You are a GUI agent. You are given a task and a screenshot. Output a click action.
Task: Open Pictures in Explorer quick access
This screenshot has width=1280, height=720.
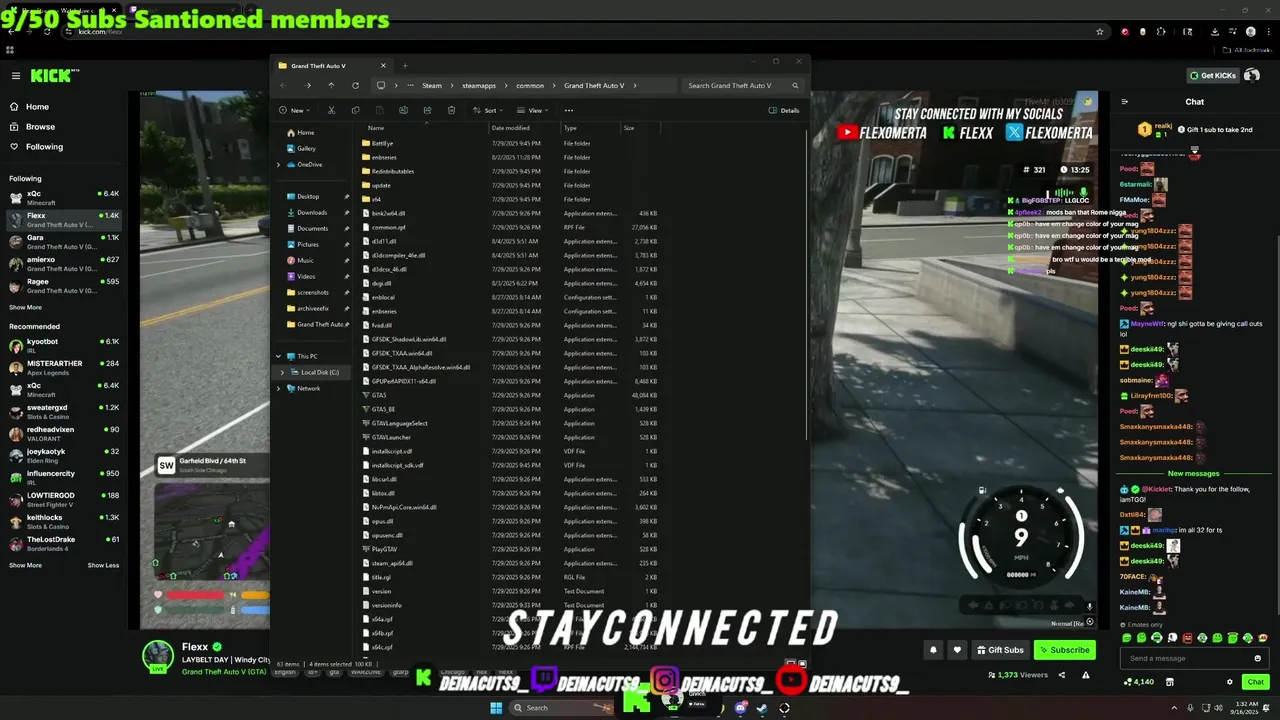click(x=307, y=244)
